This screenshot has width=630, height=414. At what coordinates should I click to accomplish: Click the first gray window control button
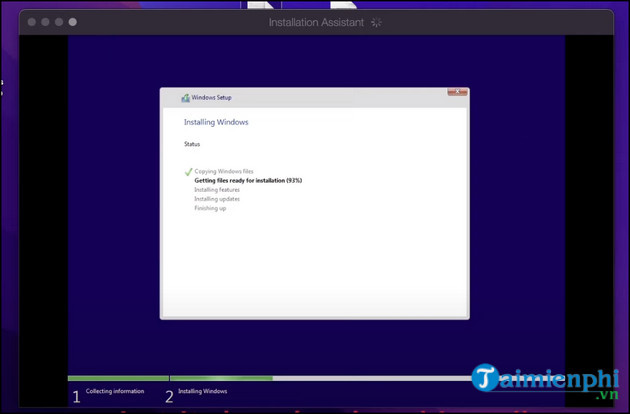[x=32, y=22]
